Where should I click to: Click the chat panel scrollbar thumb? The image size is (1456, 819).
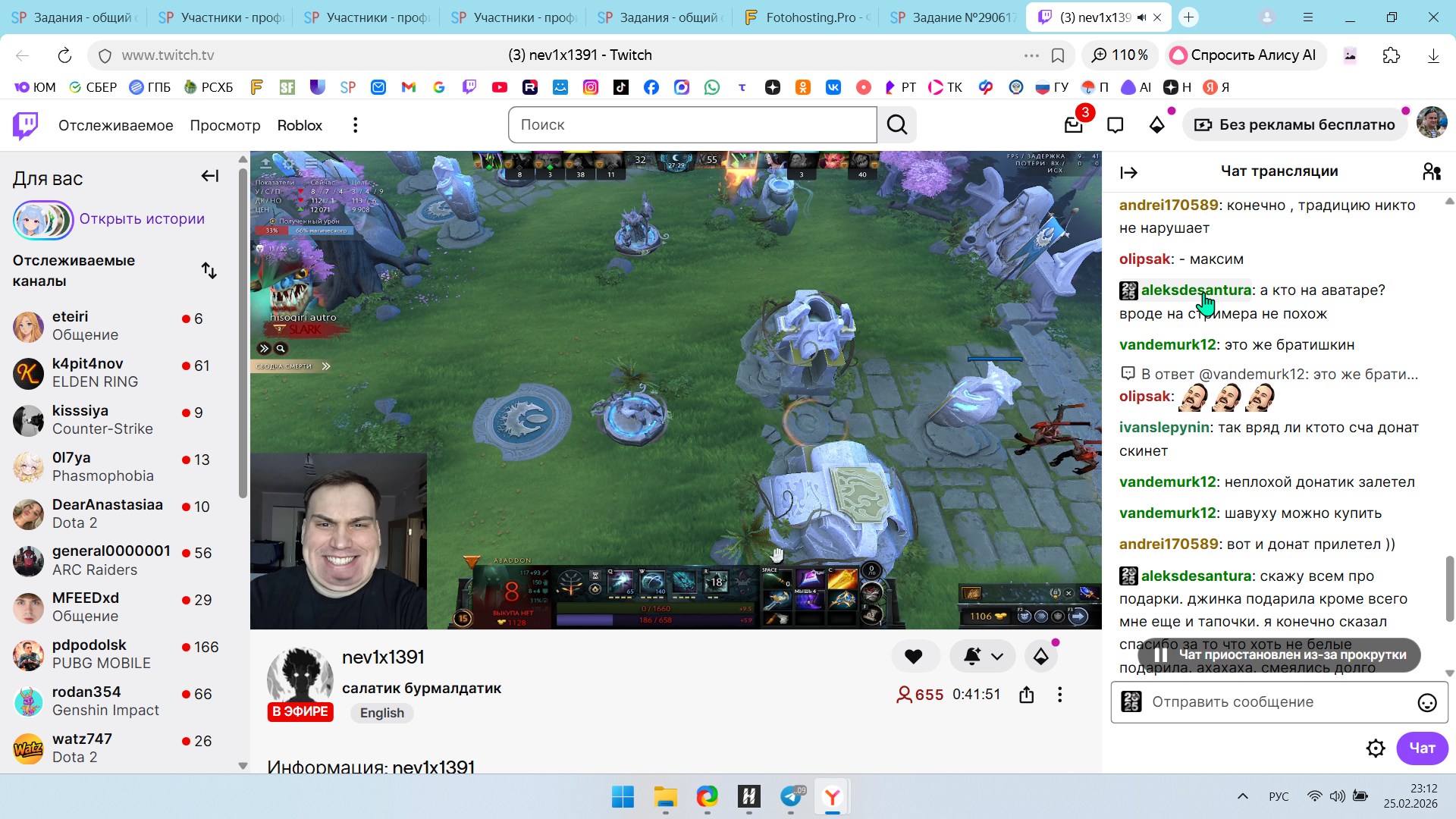[1449, 588]
